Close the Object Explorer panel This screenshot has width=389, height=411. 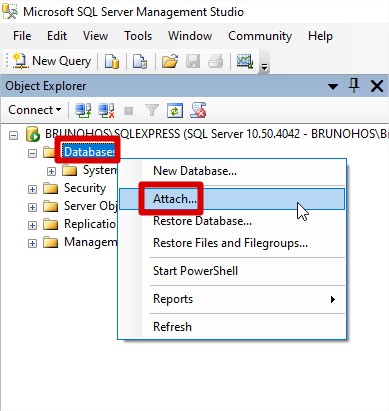pyautogui.click(x=377, y=86)
